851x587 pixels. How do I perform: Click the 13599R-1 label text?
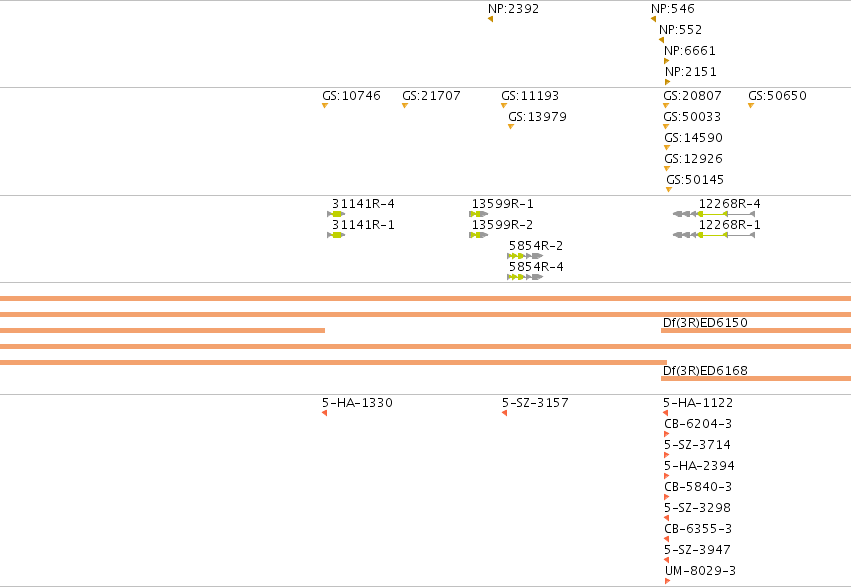point(503,203)
